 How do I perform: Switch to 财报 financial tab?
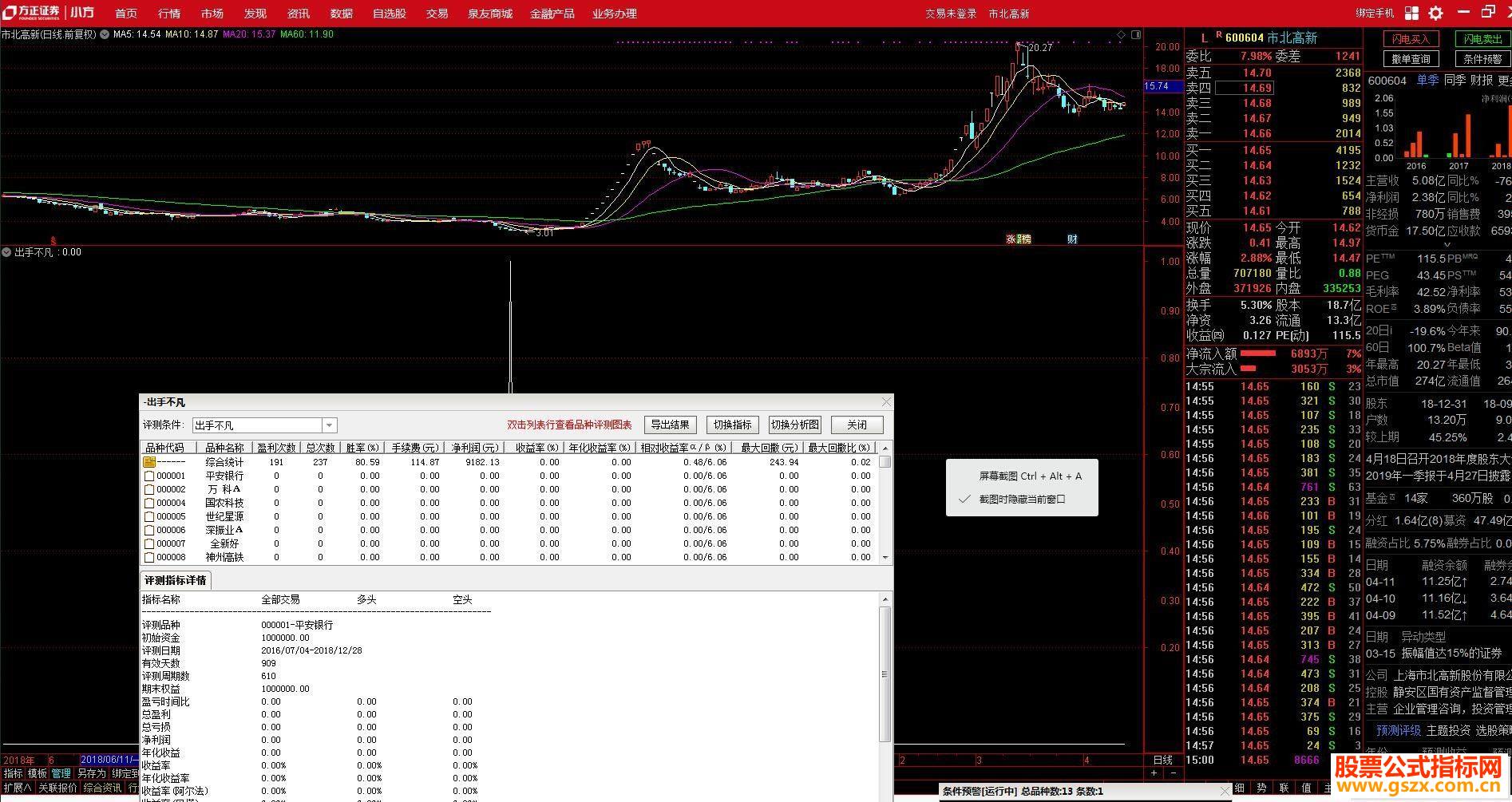1482,81
